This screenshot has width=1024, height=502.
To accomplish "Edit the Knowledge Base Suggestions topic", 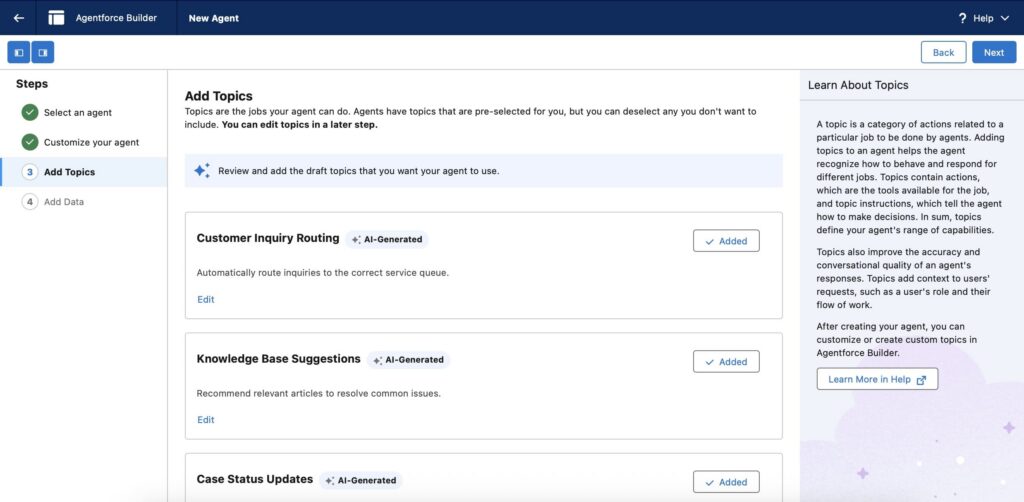I will (x=206, y=420).
